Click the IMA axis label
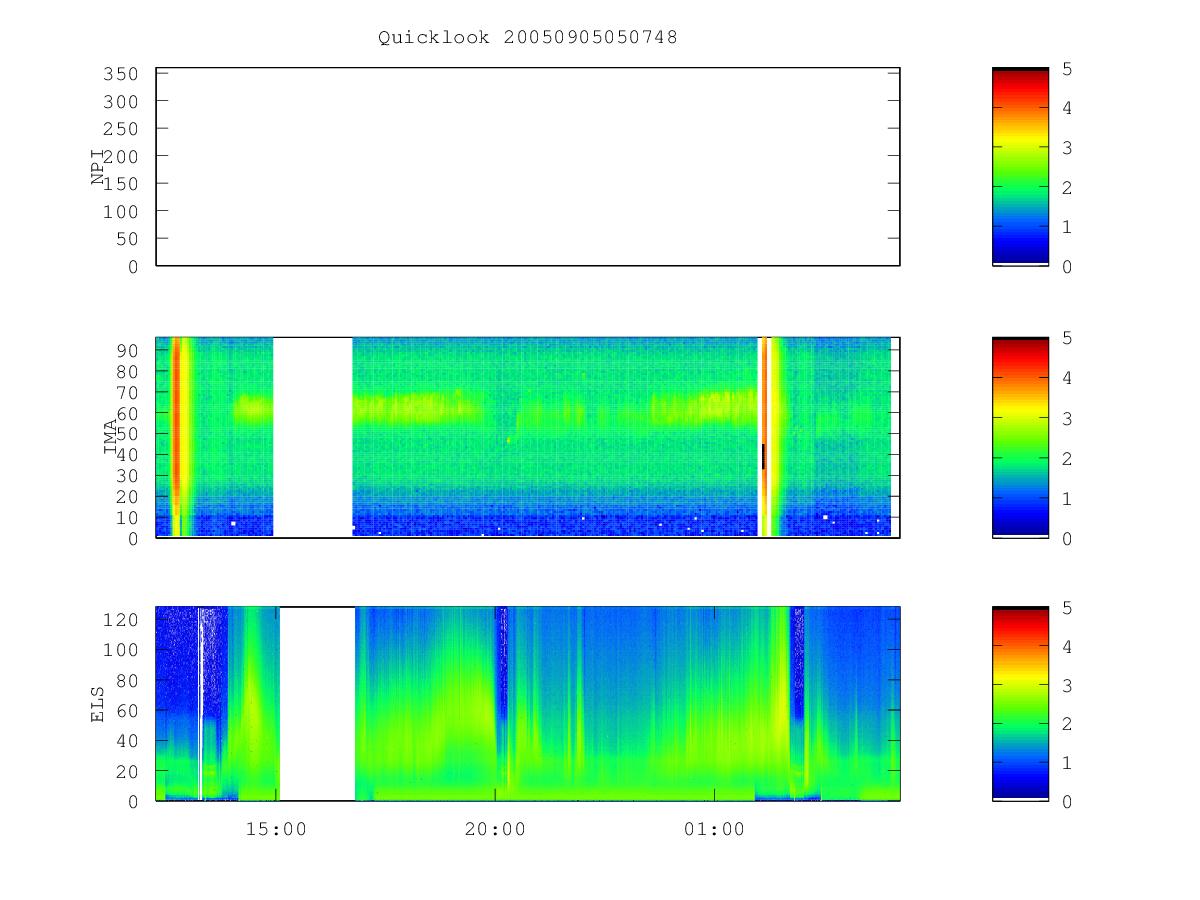 pyautogui.click(x=109, y=438)
